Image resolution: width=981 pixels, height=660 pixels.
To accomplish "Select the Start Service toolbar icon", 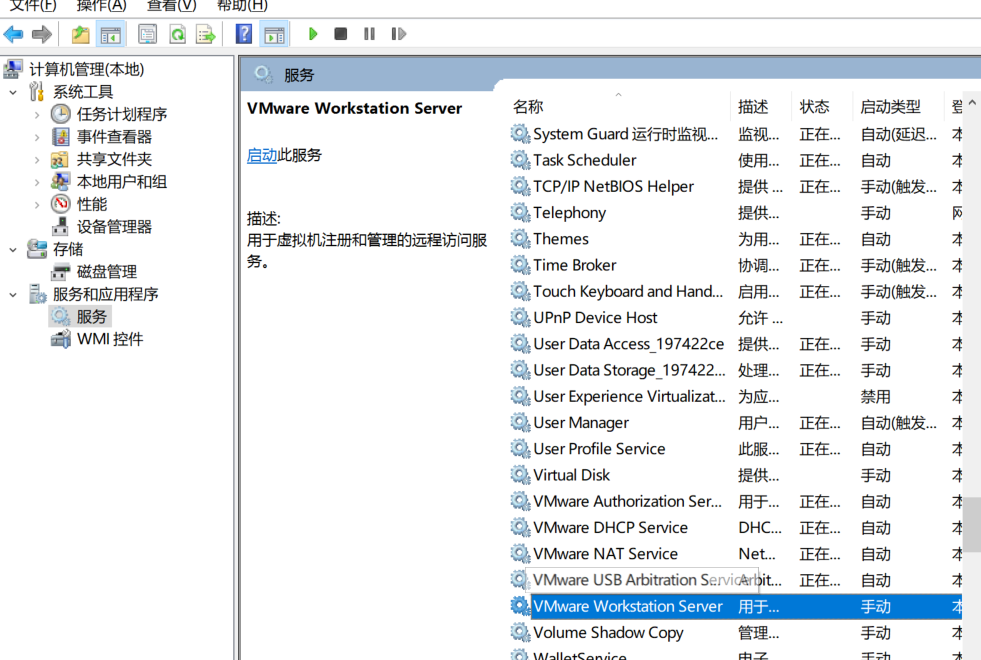I will point(312,33).
